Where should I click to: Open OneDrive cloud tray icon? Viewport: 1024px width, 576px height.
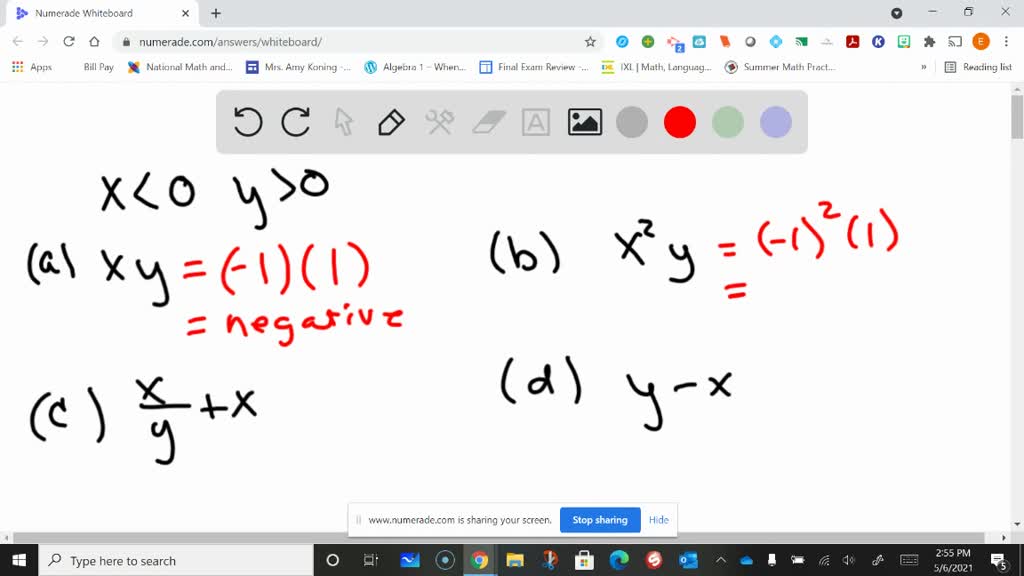pos(746,560)
